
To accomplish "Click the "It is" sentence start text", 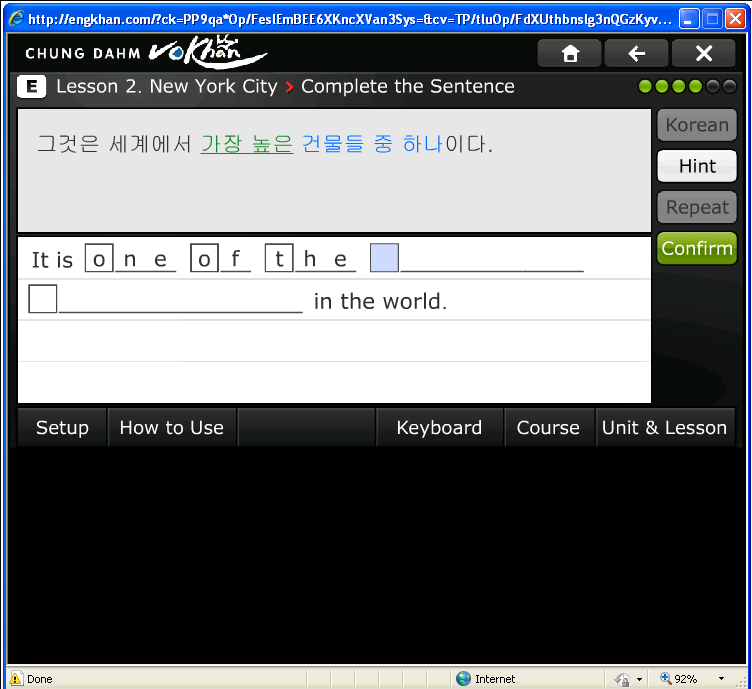I will pos(52,260).
